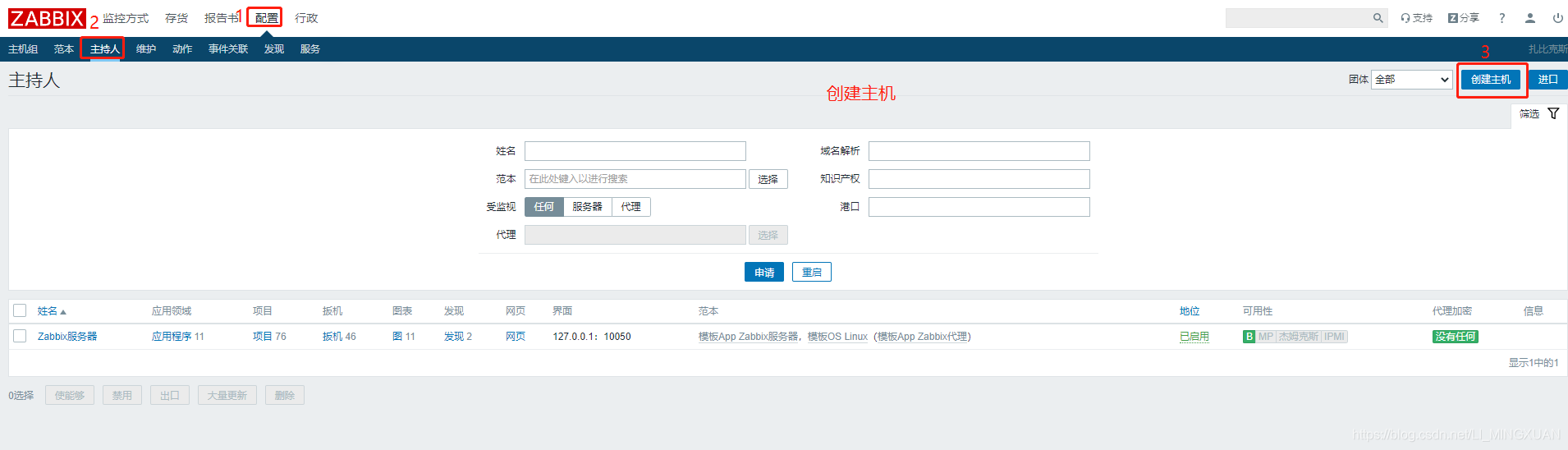
Task: Open the user profile icon
Action: tap(1529, 18)
